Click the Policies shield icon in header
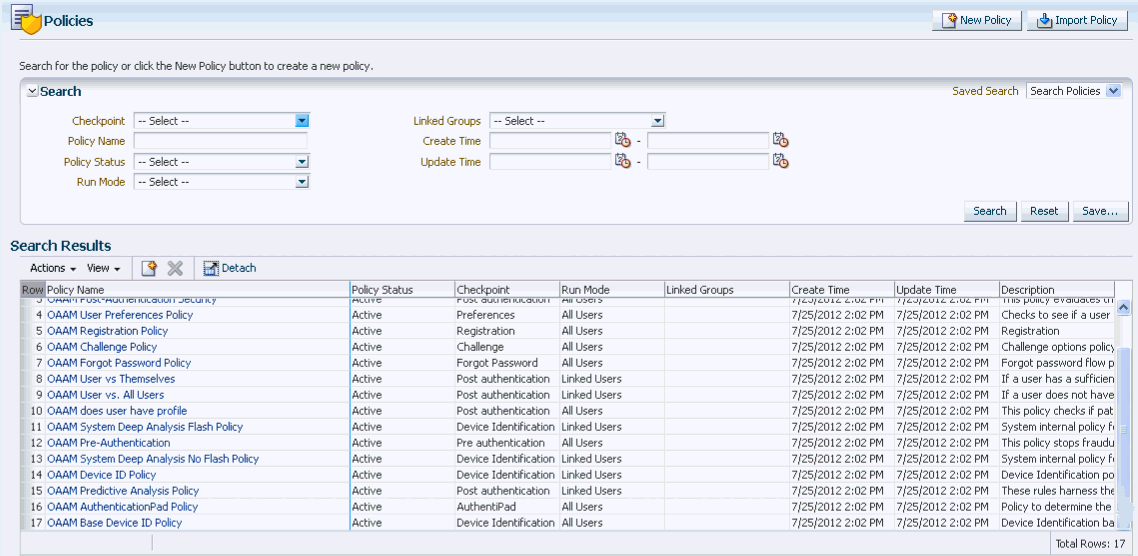The width and height of the screenshot is (1138, 556). [27, 20]
